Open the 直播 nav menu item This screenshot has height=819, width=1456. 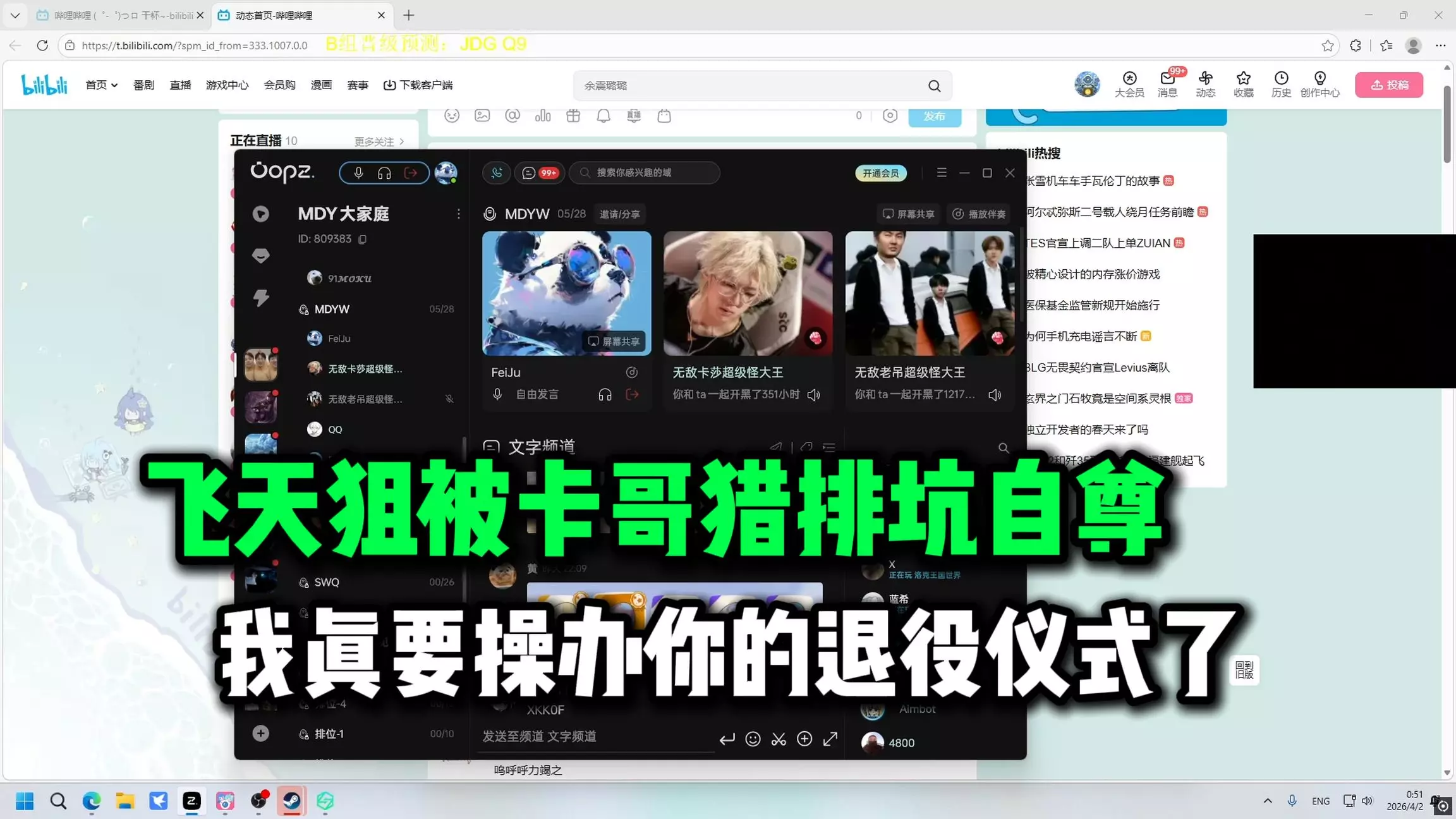pyautogui.click(x=180, y=85)
